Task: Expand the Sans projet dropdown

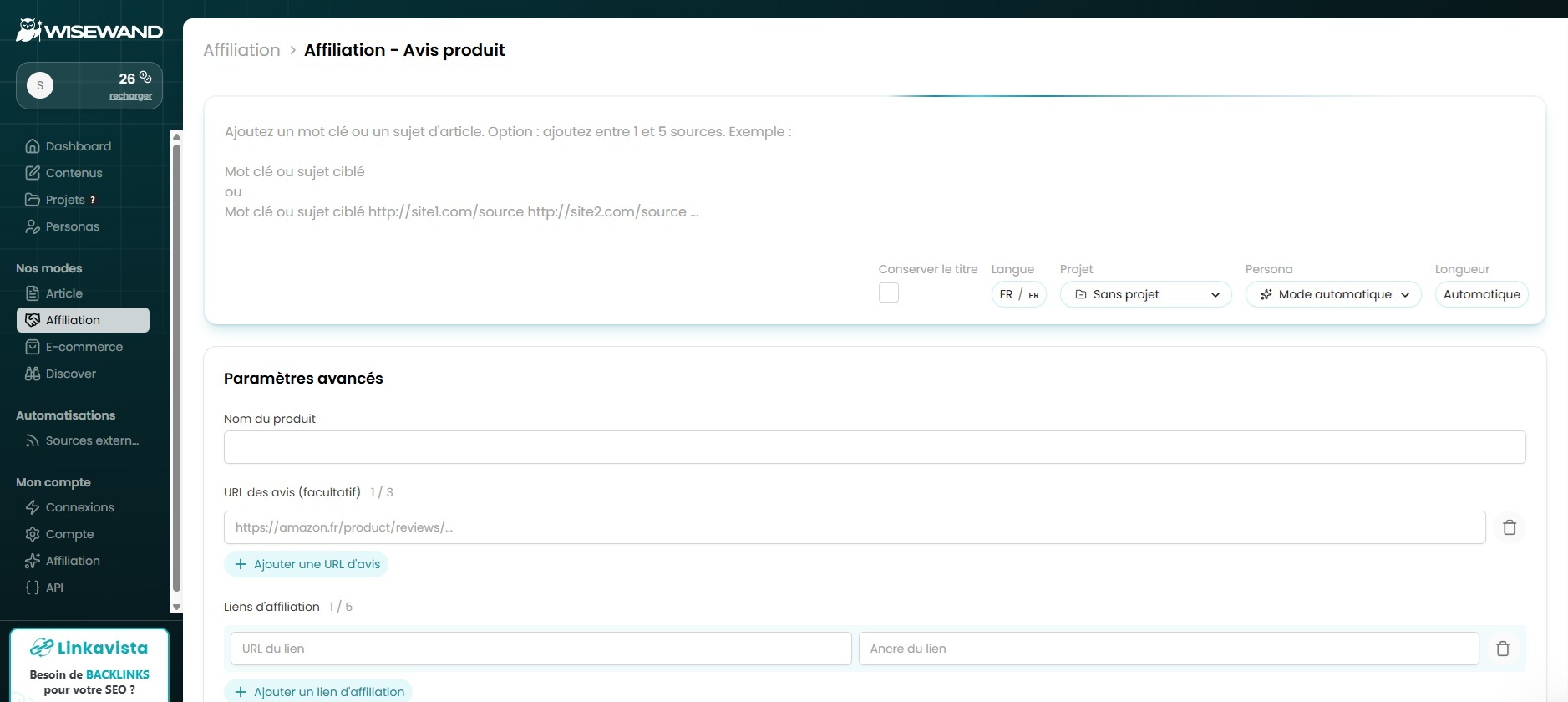Action: tap(1145, 294)
